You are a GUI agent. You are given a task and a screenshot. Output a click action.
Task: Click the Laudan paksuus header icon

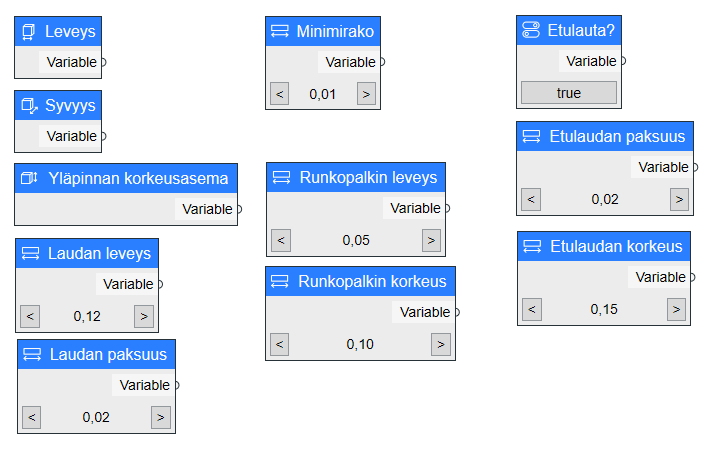point(32,354)
